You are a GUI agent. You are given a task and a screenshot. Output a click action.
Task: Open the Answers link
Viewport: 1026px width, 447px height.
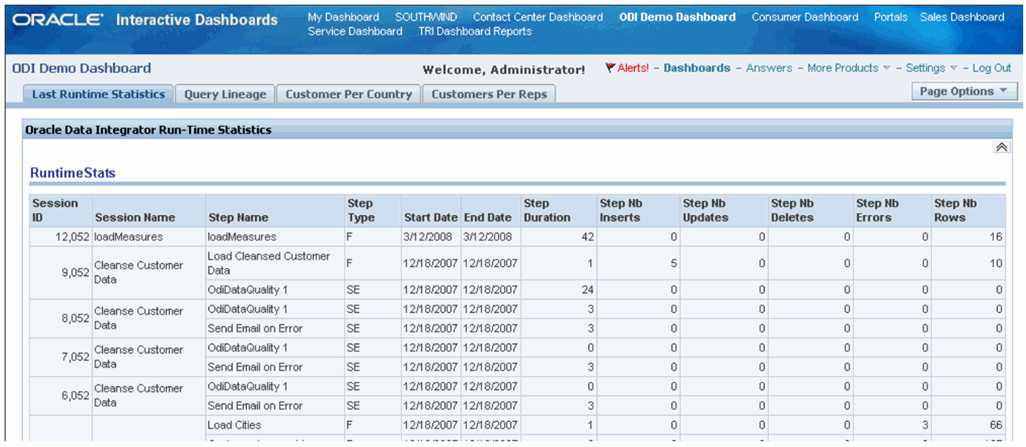tap(769, 68)
